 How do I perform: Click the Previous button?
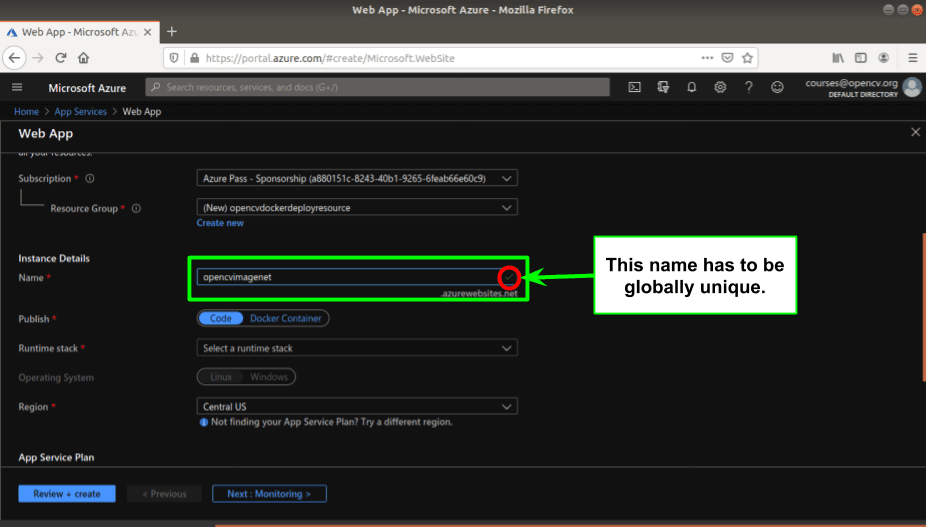[164, 494]
